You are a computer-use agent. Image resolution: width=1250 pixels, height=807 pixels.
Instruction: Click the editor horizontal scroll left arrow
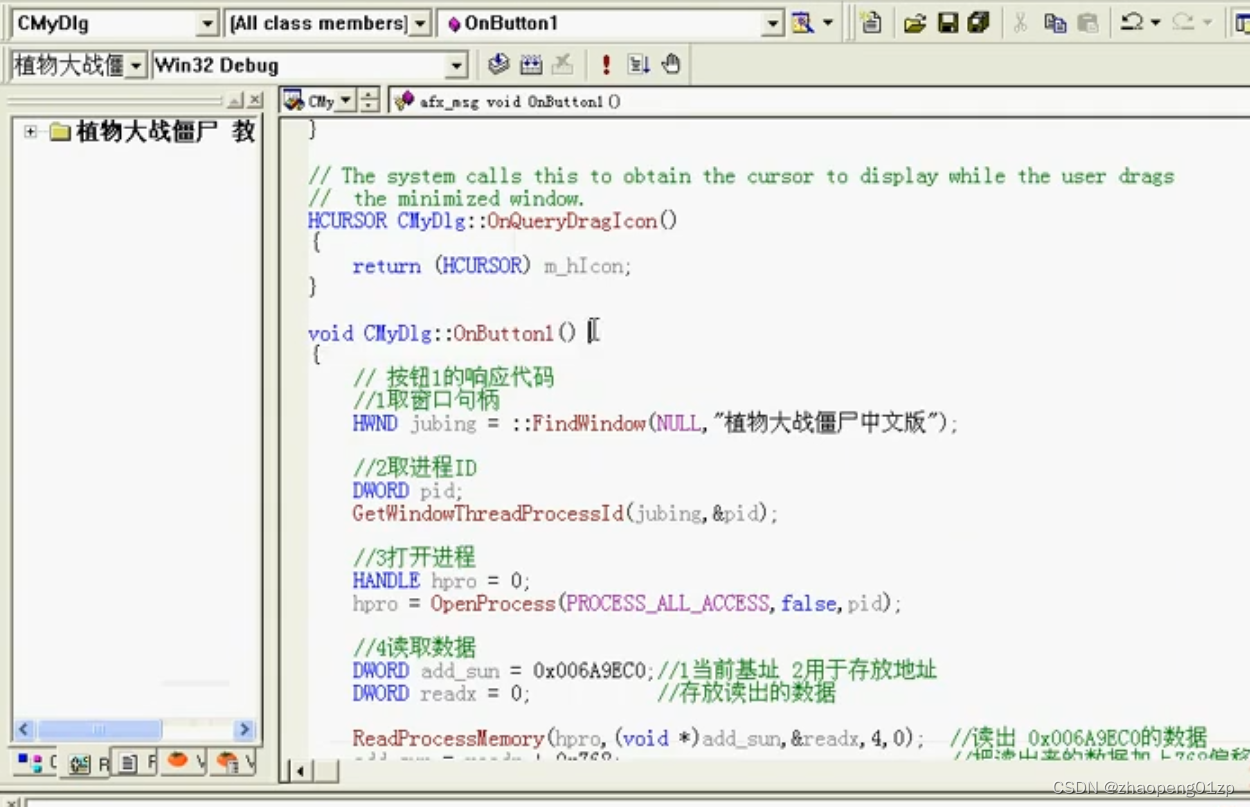[301, 770]
